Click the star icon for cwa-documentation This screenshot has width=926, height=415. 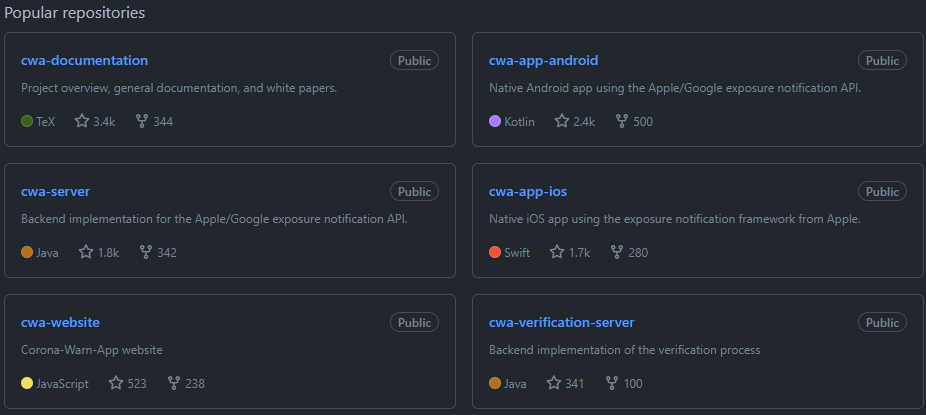pos(80,122)
